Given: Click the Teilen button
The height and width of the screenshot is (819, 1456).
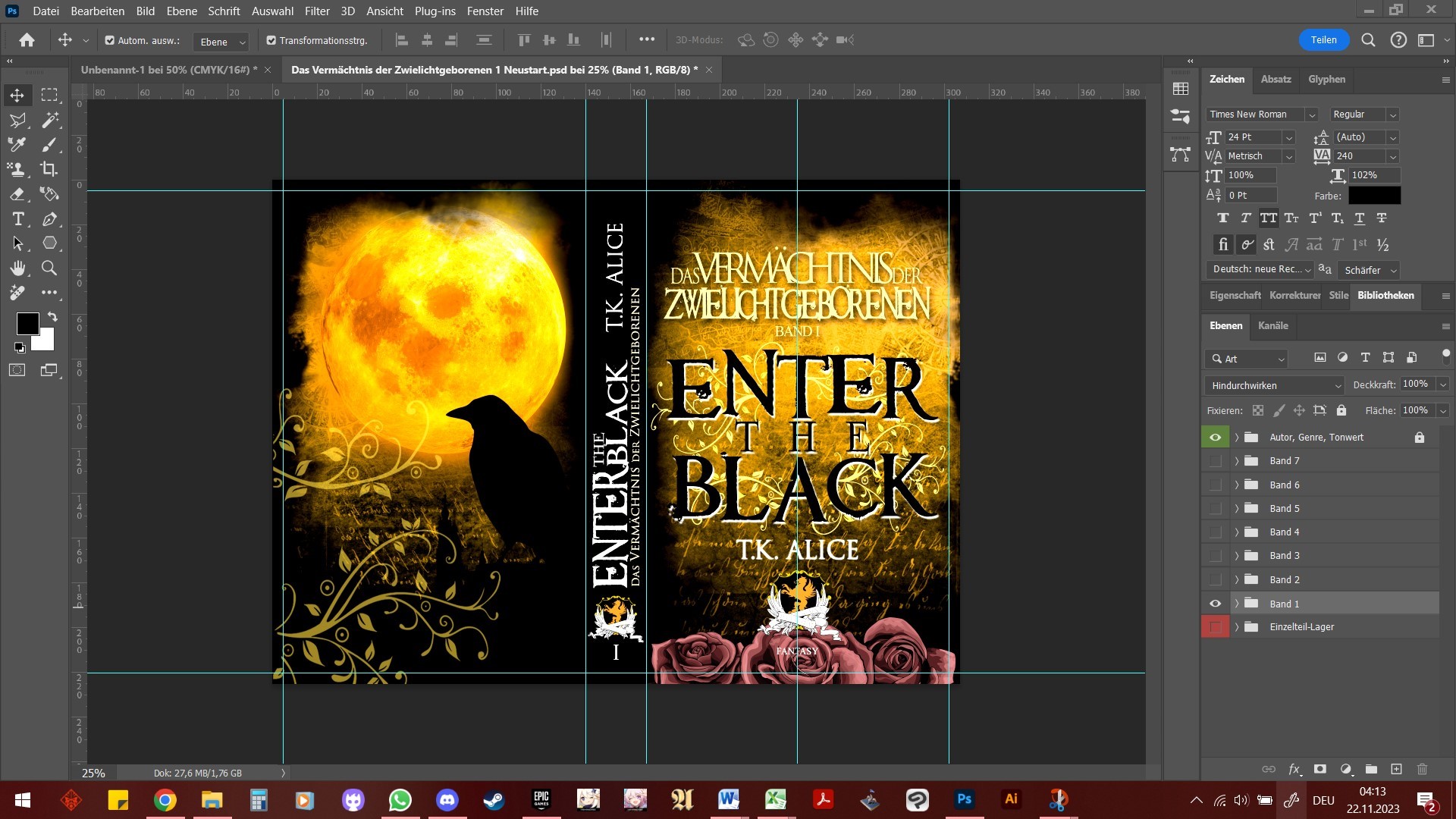Looking at the screenshot, I should 1323,40.
